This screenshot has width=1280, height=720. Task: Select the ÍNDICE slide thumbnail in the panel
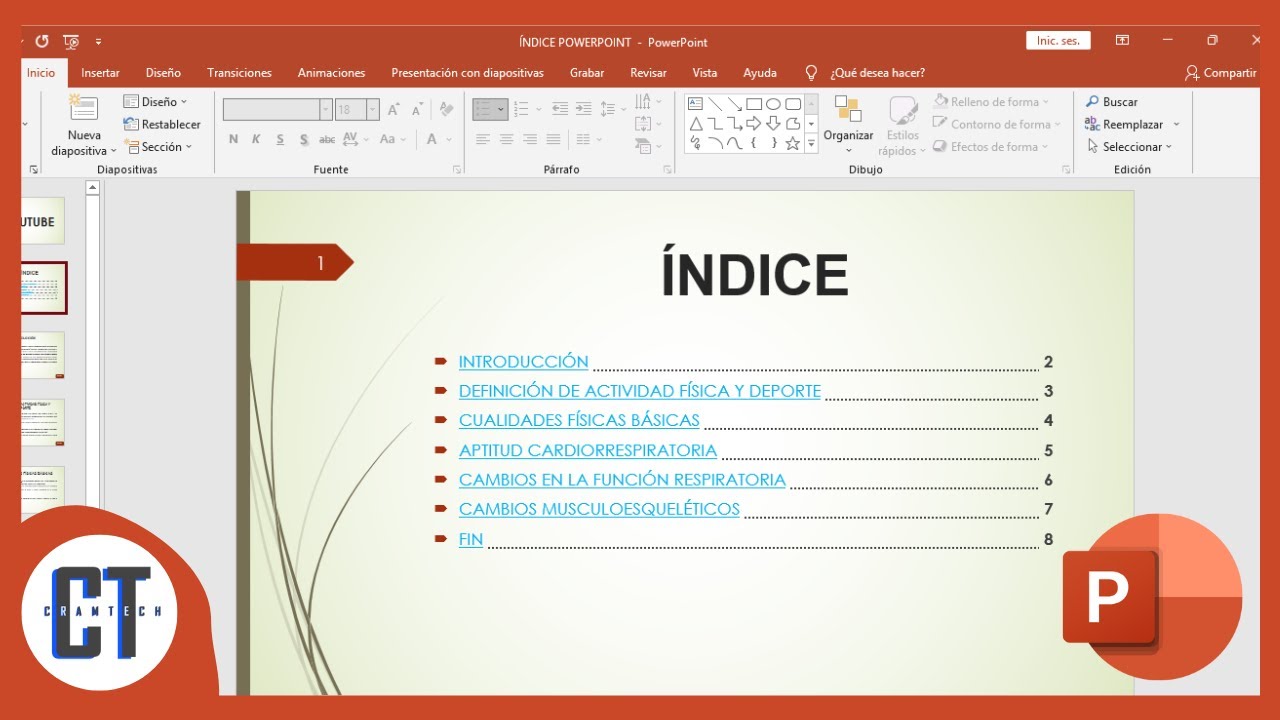coord(42,288)
